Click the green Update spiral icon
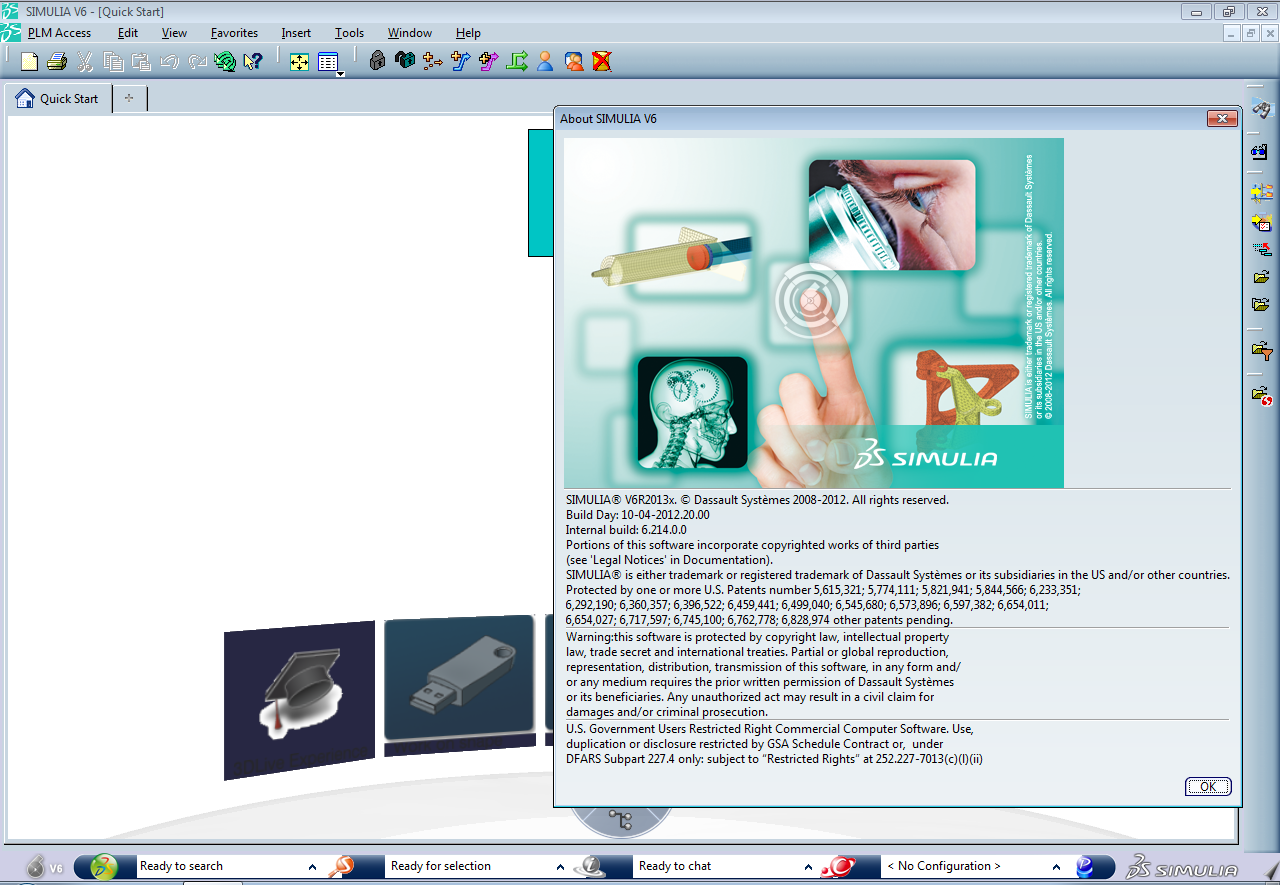Viewport: 1280px width, 885px height. [x=225, y=62]
